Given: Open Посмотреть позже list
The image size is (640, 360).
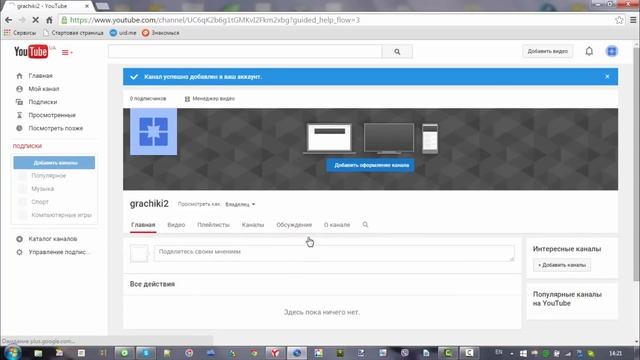Looking at the screenshot, I should 56,128.
